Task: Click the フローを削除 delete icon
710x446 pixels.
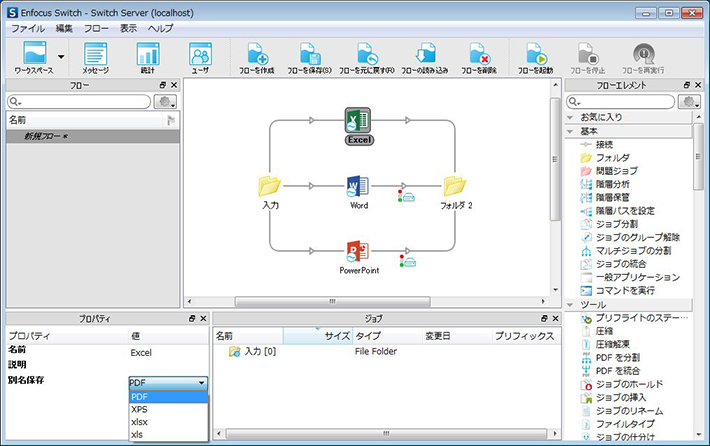Action: 479,58
